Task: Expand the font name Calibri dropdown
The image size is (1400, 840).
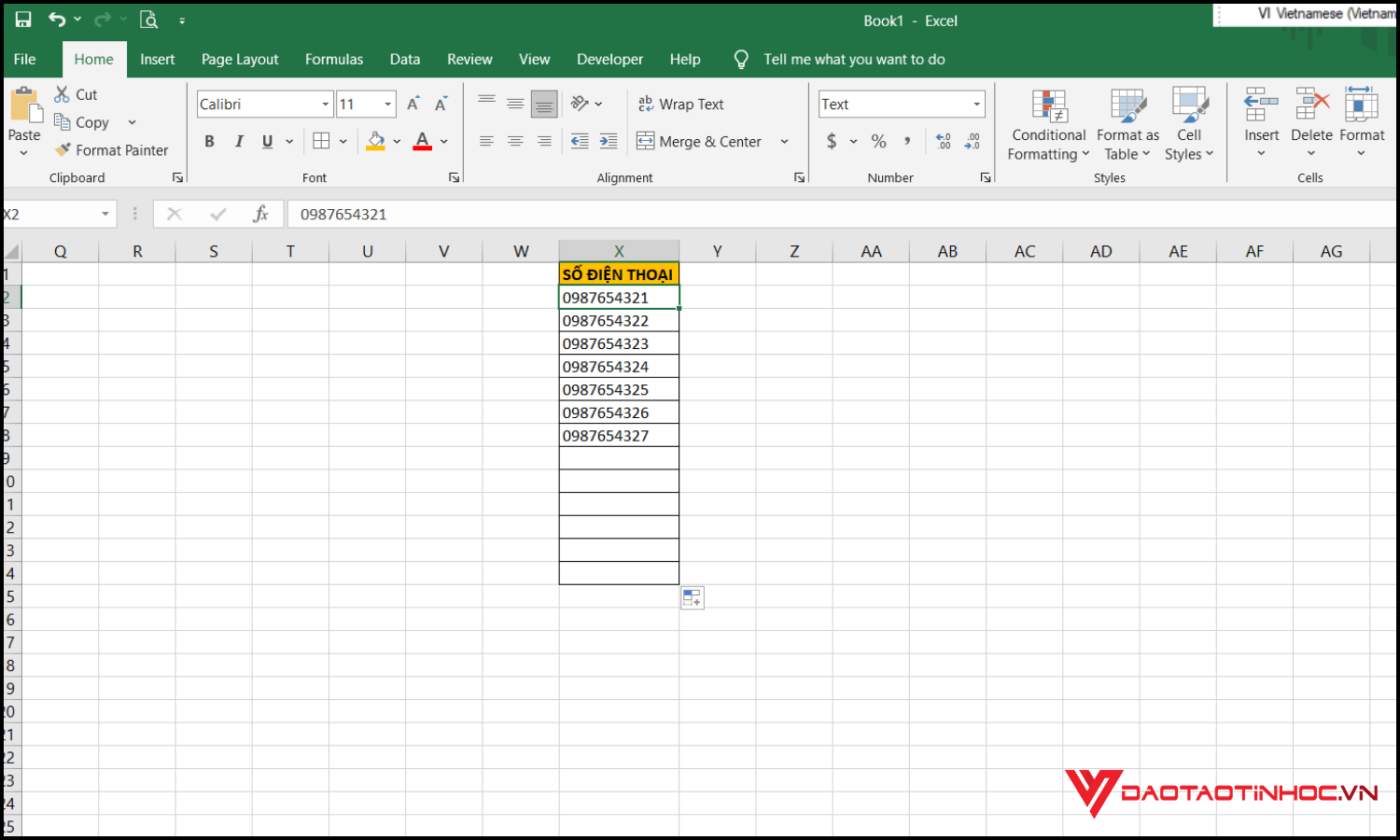Action: point(325,105)
